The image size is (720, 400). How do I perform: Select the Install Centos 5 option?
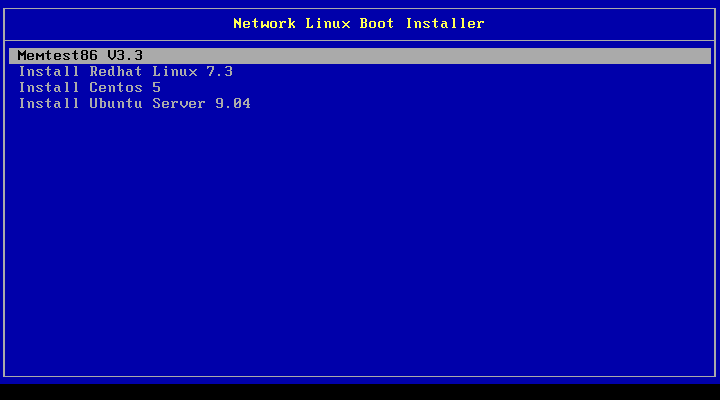tap(90, 88)
